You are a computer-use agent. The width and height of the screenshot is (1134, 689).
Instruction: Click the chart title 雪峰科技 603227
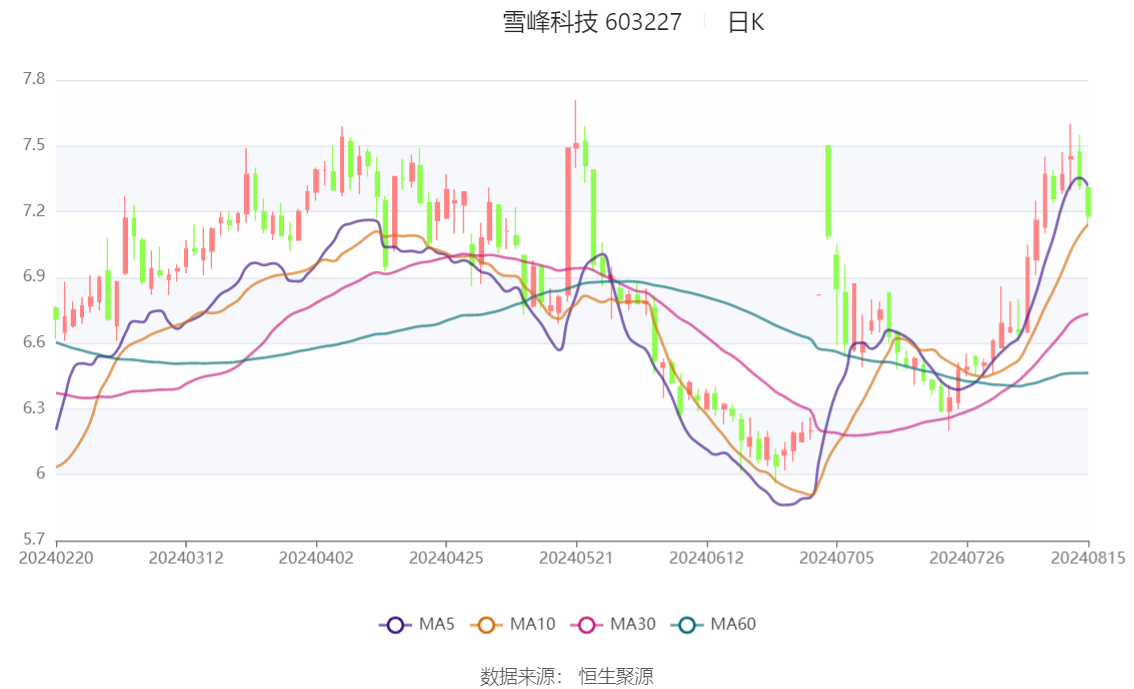click(x=592, y=22)
